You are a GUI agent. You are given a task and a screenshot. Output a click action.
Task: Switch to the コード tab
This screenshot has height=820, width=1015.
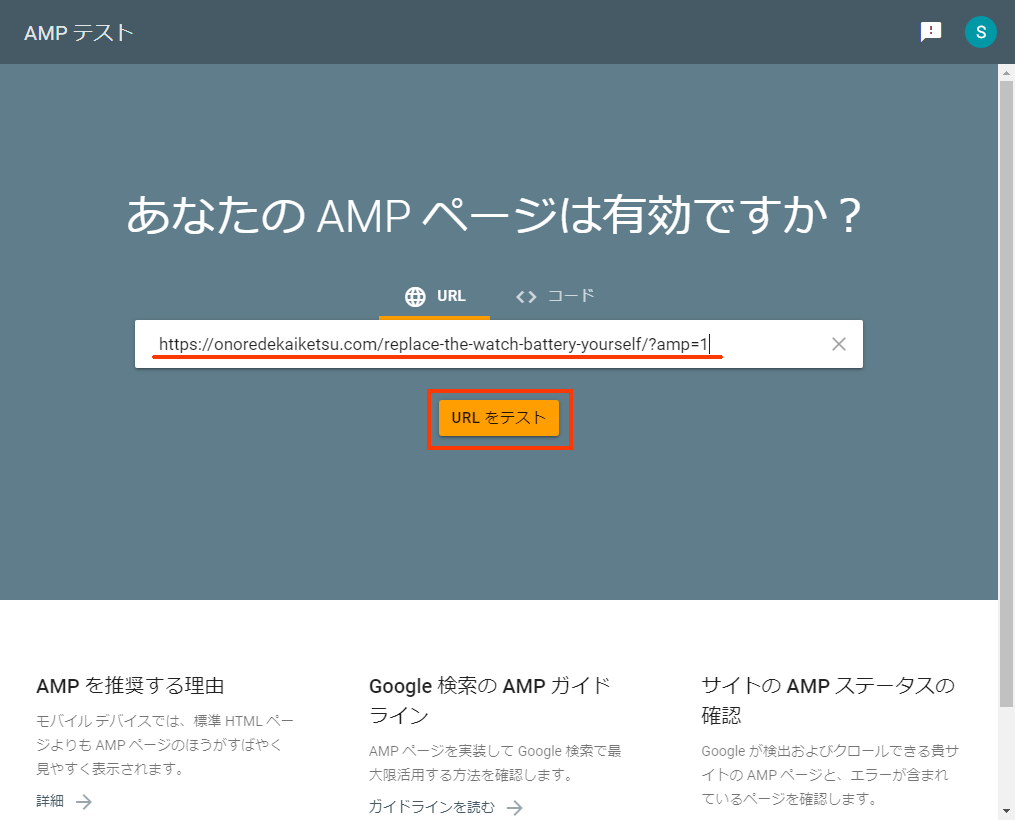point(555,296)
